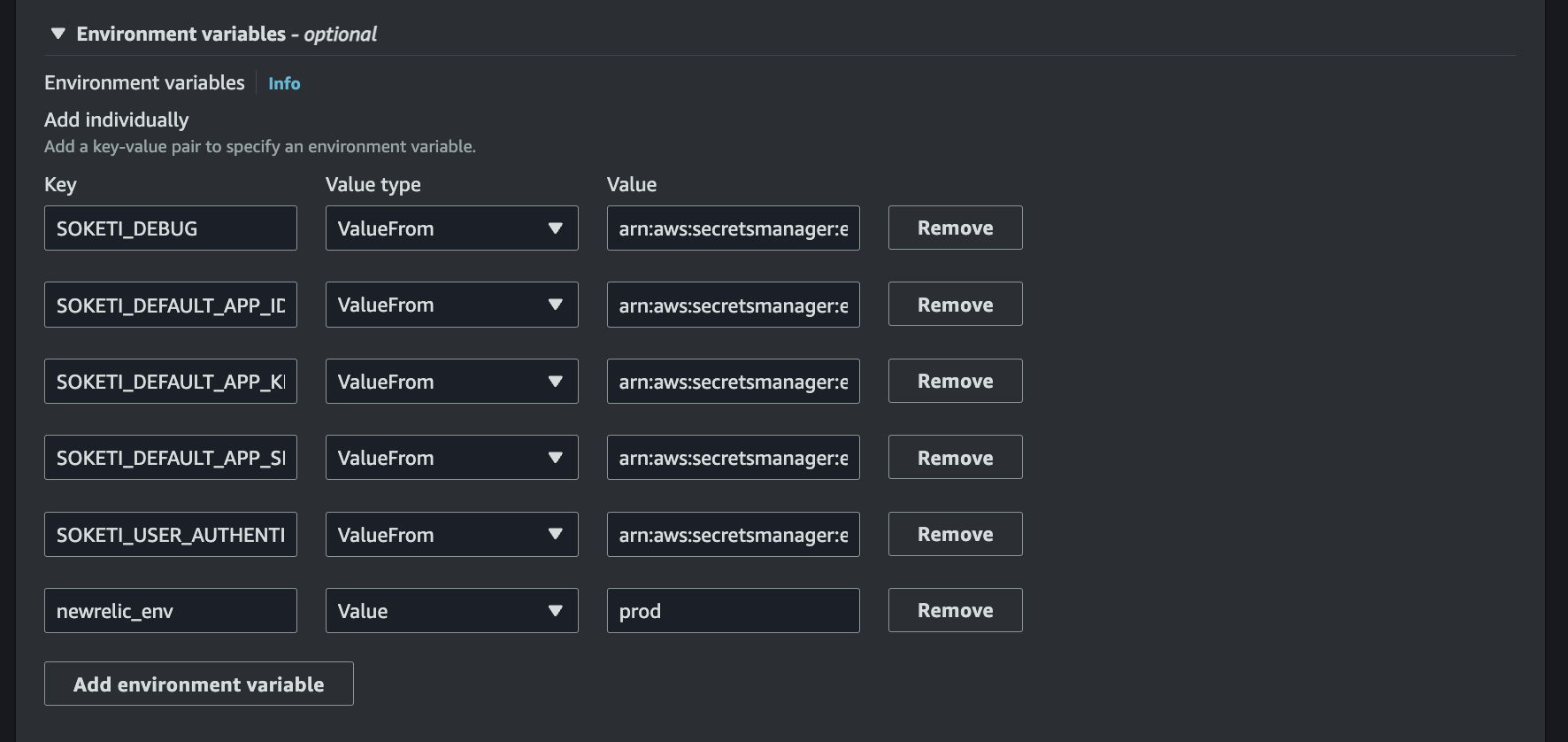1568x742 pixels.
Task: Edit the value field in SOKETI_USER_AUTHENTI row
Action: pos(734,535)
